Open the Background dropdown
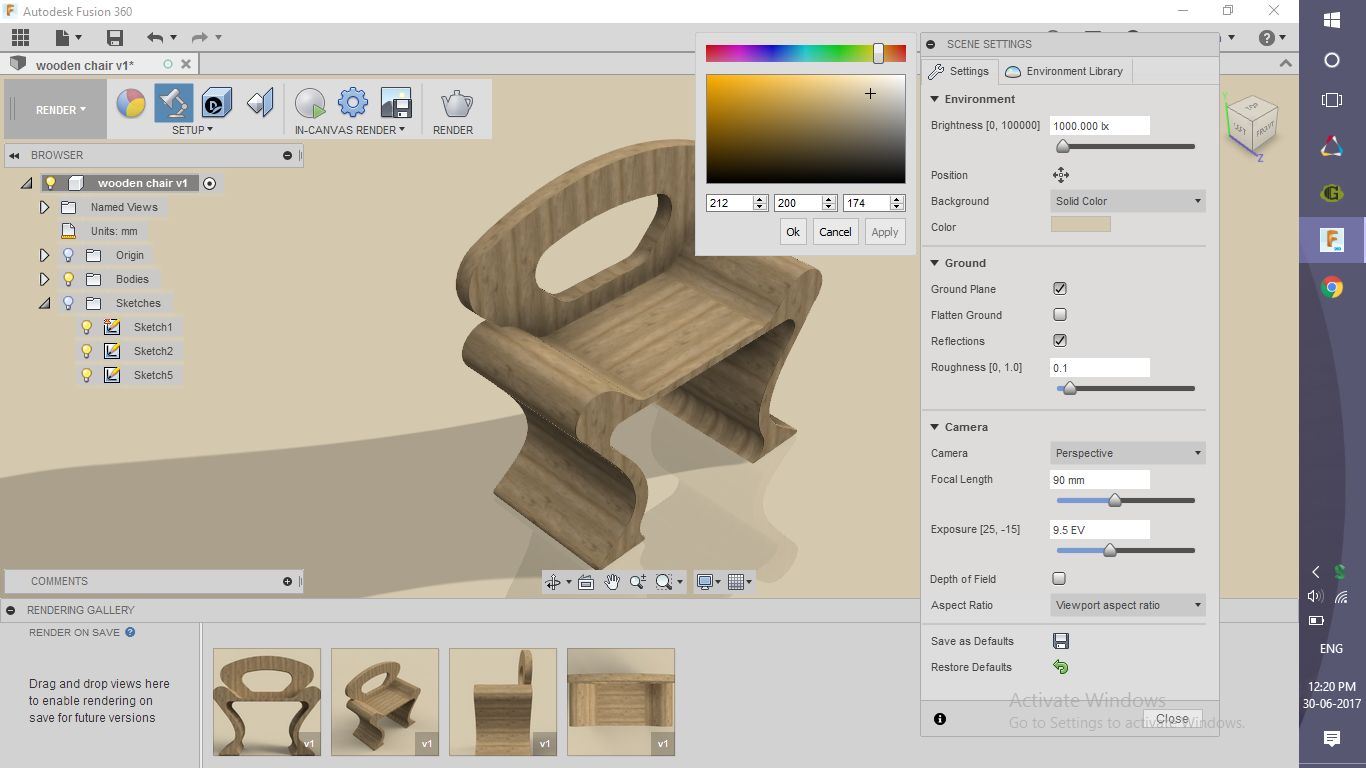1366x768 pixels. [1128, 201]
